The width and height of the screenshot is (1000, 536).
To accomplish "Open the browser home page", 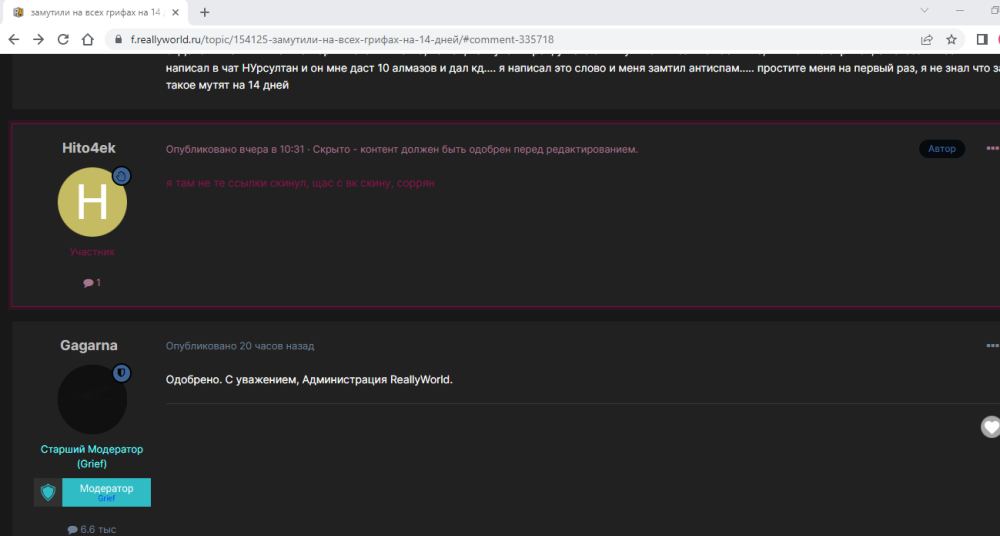I will 88,40.
